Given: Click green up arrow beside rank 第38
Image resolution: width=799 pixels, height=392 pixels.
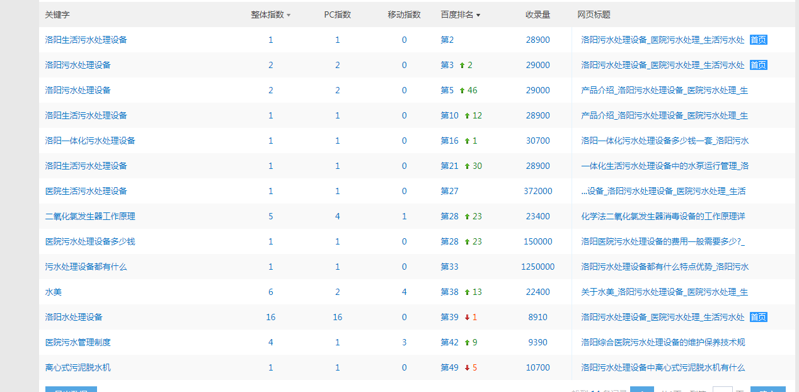Looking at the screenshot, I should [x=467, y=292].
